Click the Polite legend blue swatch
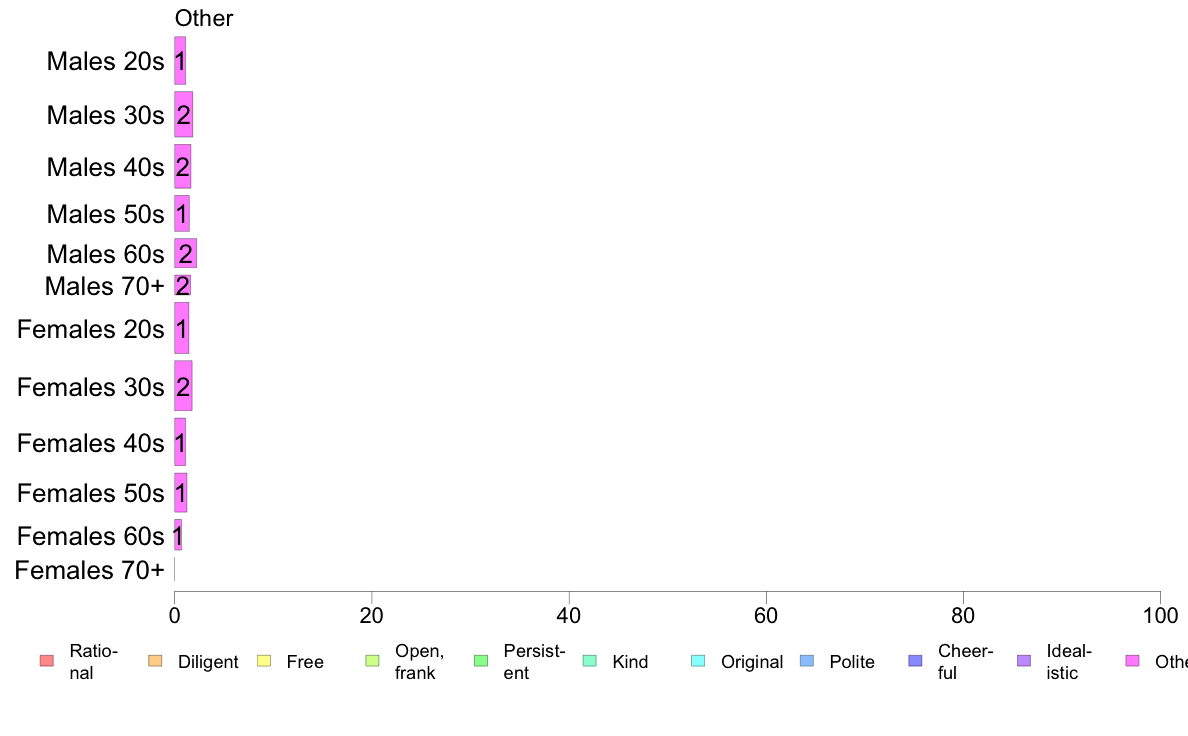1188x736 pixels. click(x=807, y=661)
